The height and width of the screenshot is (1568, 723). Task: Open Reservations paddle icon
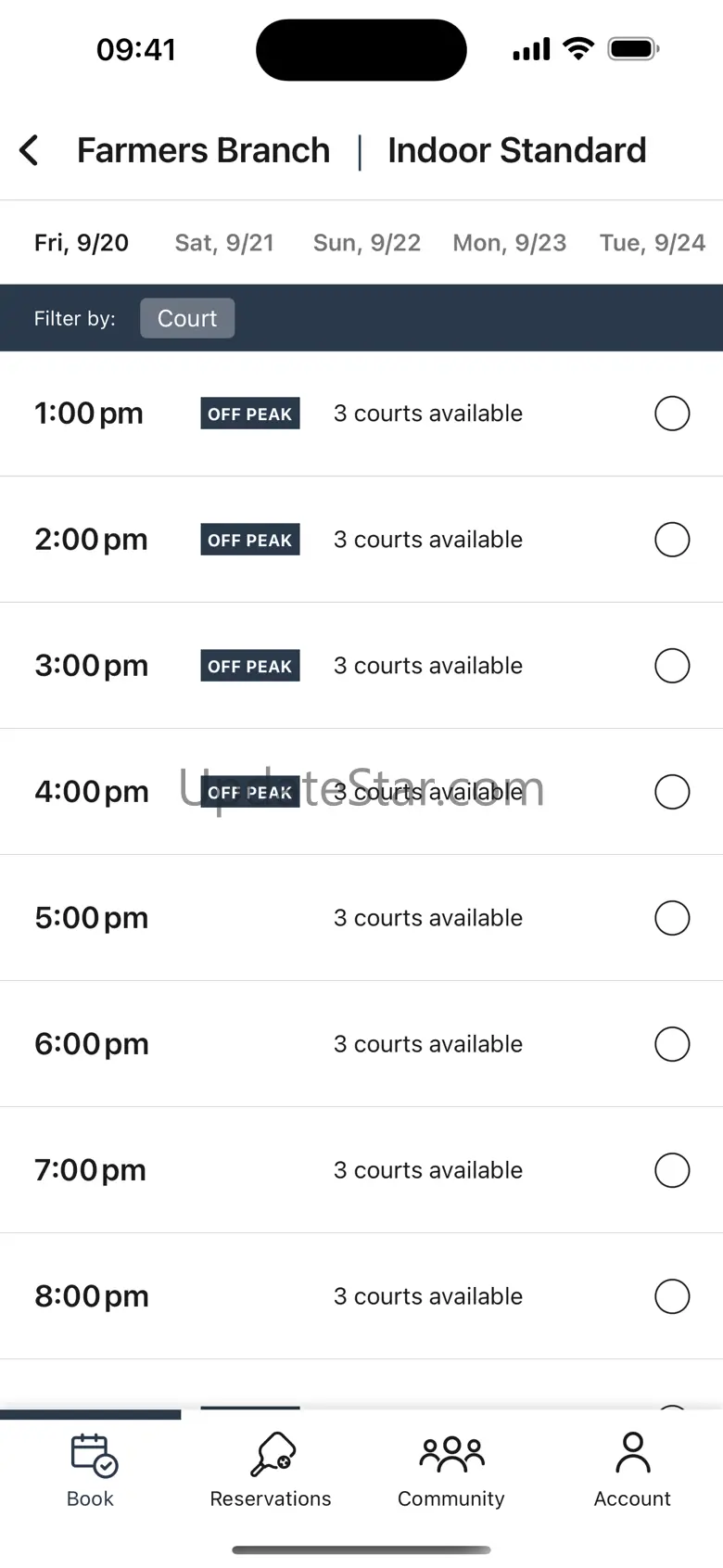pos(272,1455)
